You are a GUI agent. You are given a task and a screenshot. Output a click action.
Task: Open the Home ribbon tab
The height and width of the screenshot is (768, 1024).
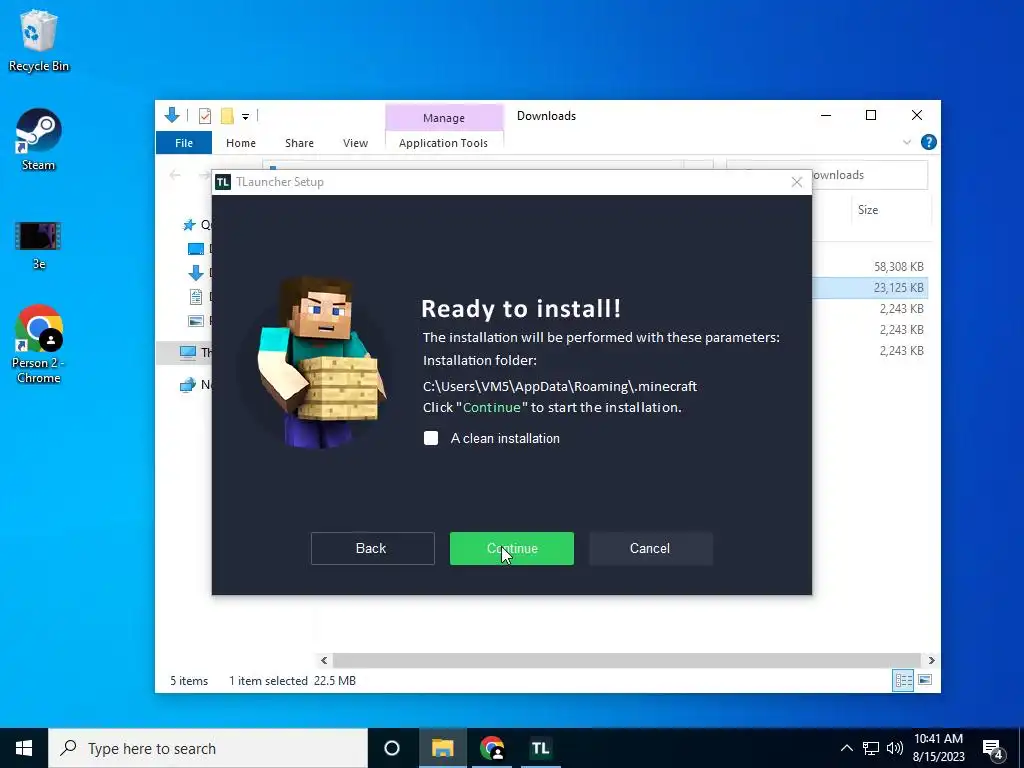[241, 143]
